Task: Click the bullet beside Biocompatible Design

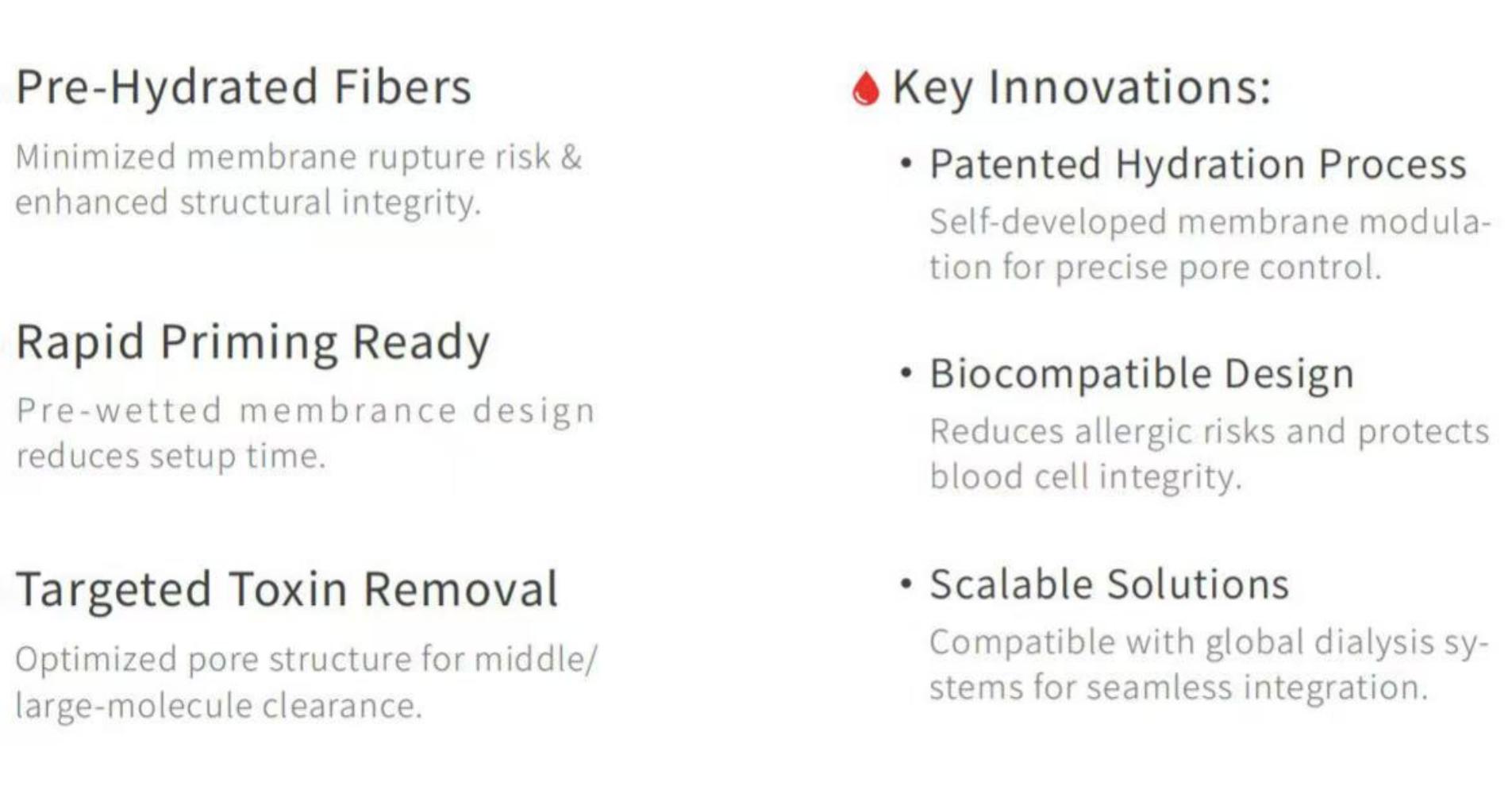Action: [x=906, y=372]
